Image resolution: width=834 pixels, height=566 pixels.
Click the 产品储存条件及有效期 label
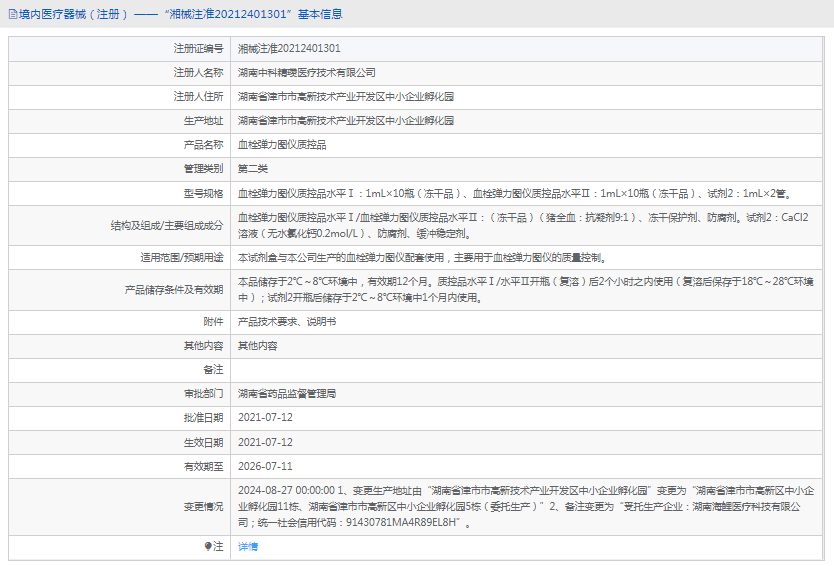click(x=174, y=290)
